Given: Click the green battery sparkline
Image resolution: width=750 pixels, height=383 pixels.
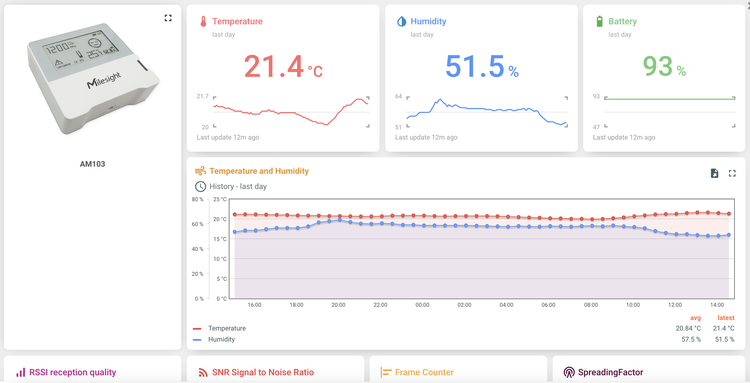Looking at the screenshot, I should pos(670,98).
